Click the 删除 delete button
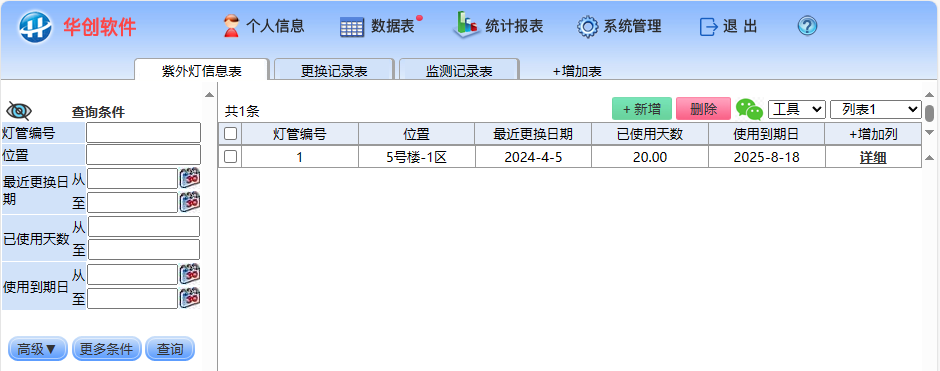The width and height of the screenshot is (940, 371). (704, 109)
